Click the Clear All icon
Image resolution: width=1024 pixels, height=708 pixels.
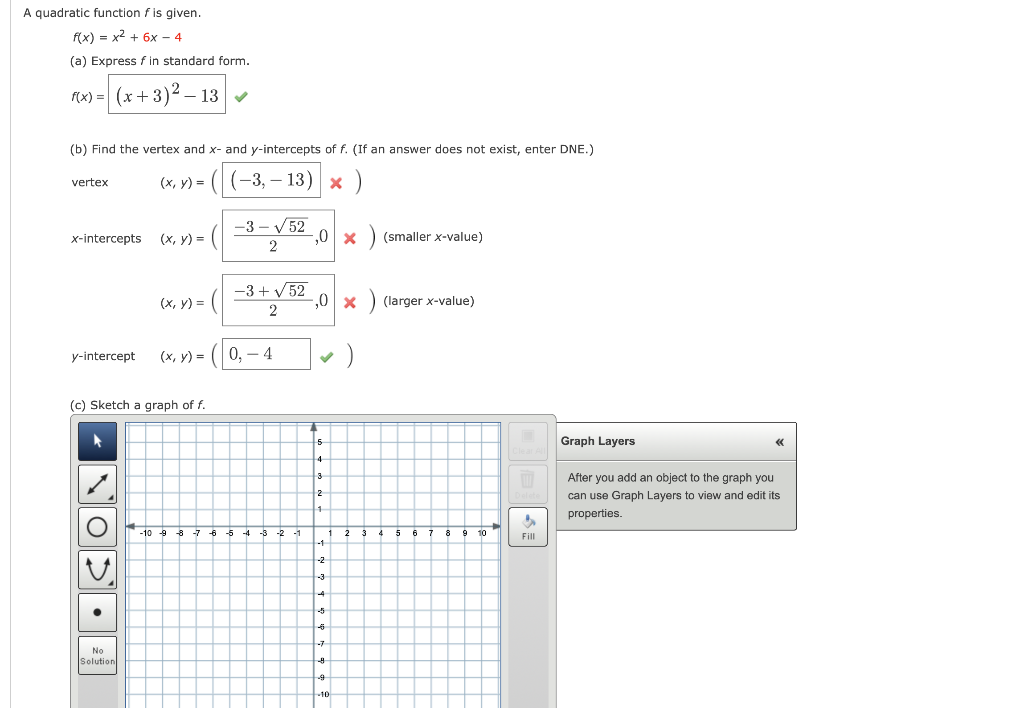527,441
